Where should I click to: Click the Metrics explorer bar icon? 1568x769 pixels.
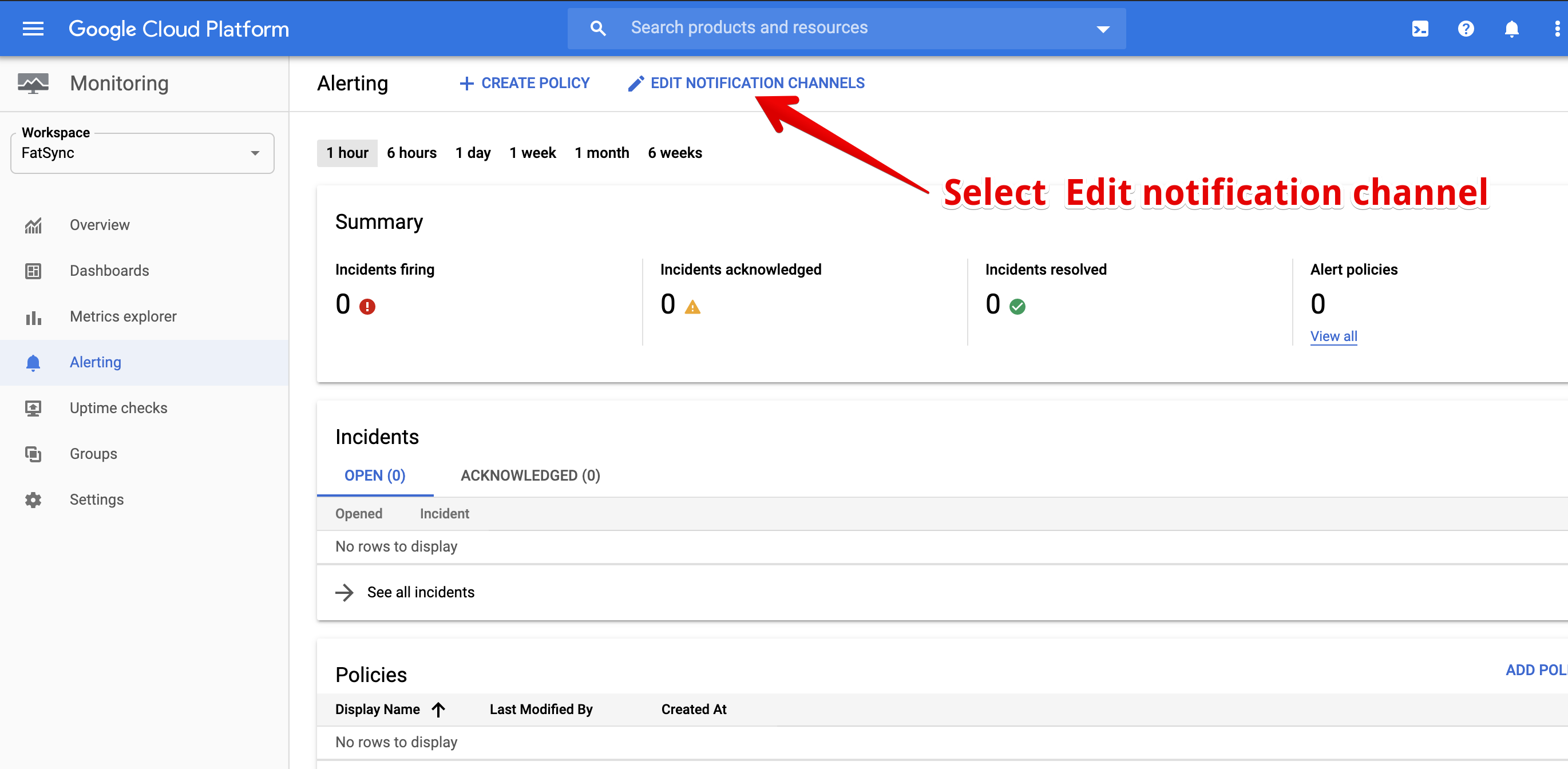33,317
